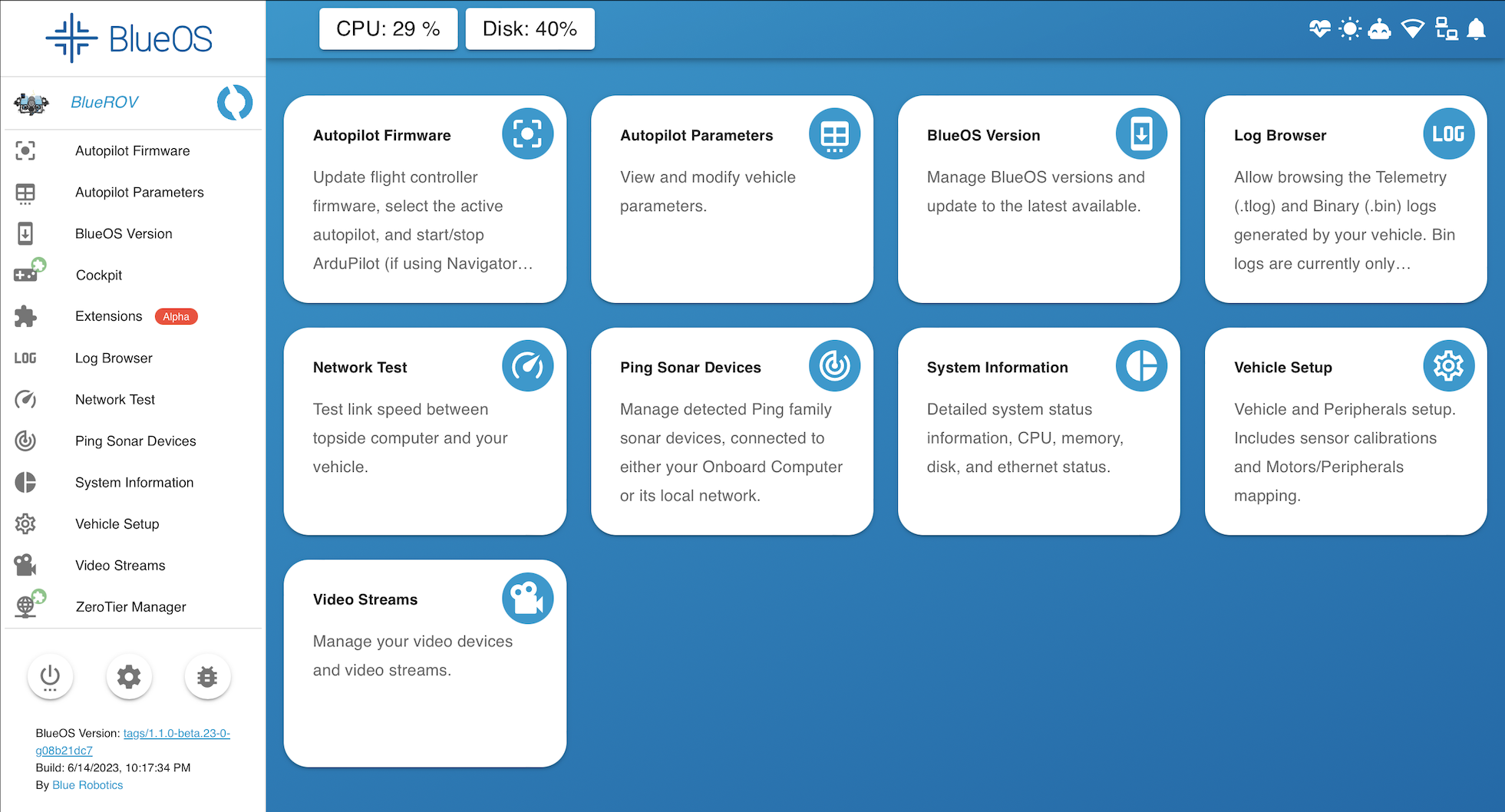Image resolution: width=1505 pixels, height=812 pixels.
Task: Click the power options button in the sidebar
Action: 50,677
